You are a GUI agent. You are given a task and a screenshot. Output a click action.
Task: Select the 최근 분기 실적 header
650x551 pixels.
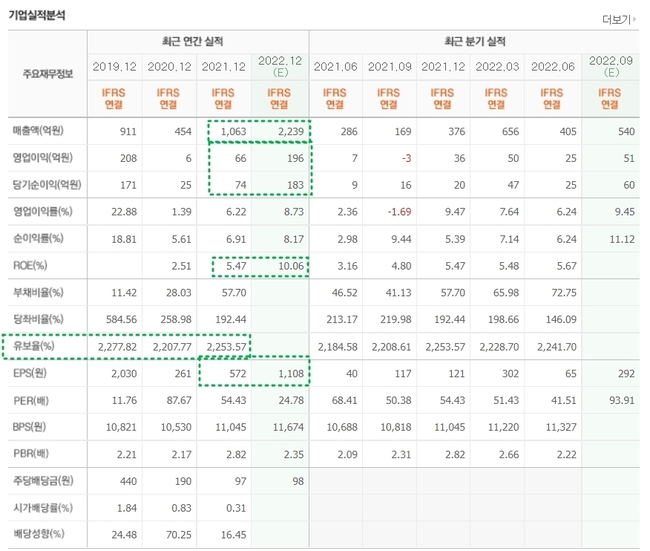[x=475, y=41]
